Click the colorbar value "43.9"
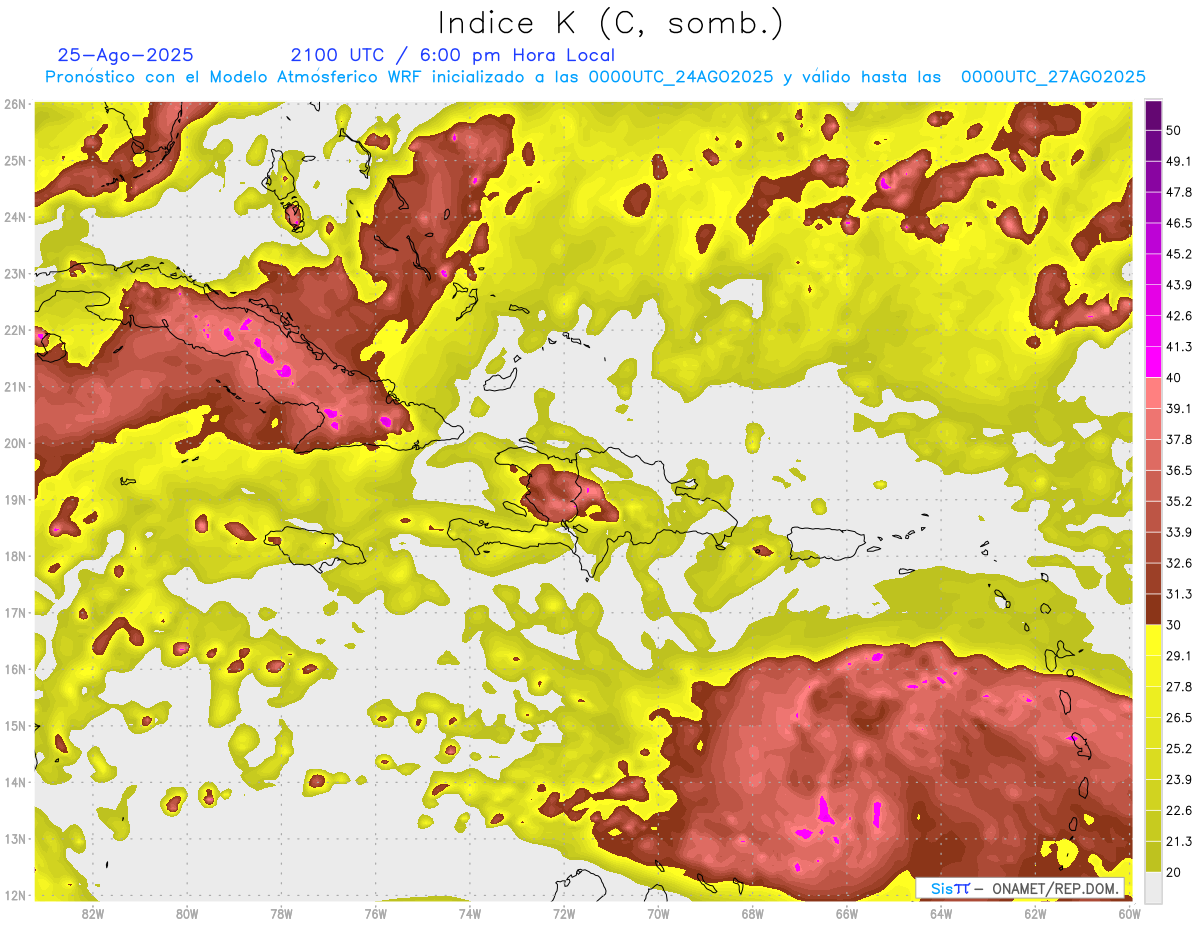The height and width of the screenshot is (927, 1200). (1178, 285)
